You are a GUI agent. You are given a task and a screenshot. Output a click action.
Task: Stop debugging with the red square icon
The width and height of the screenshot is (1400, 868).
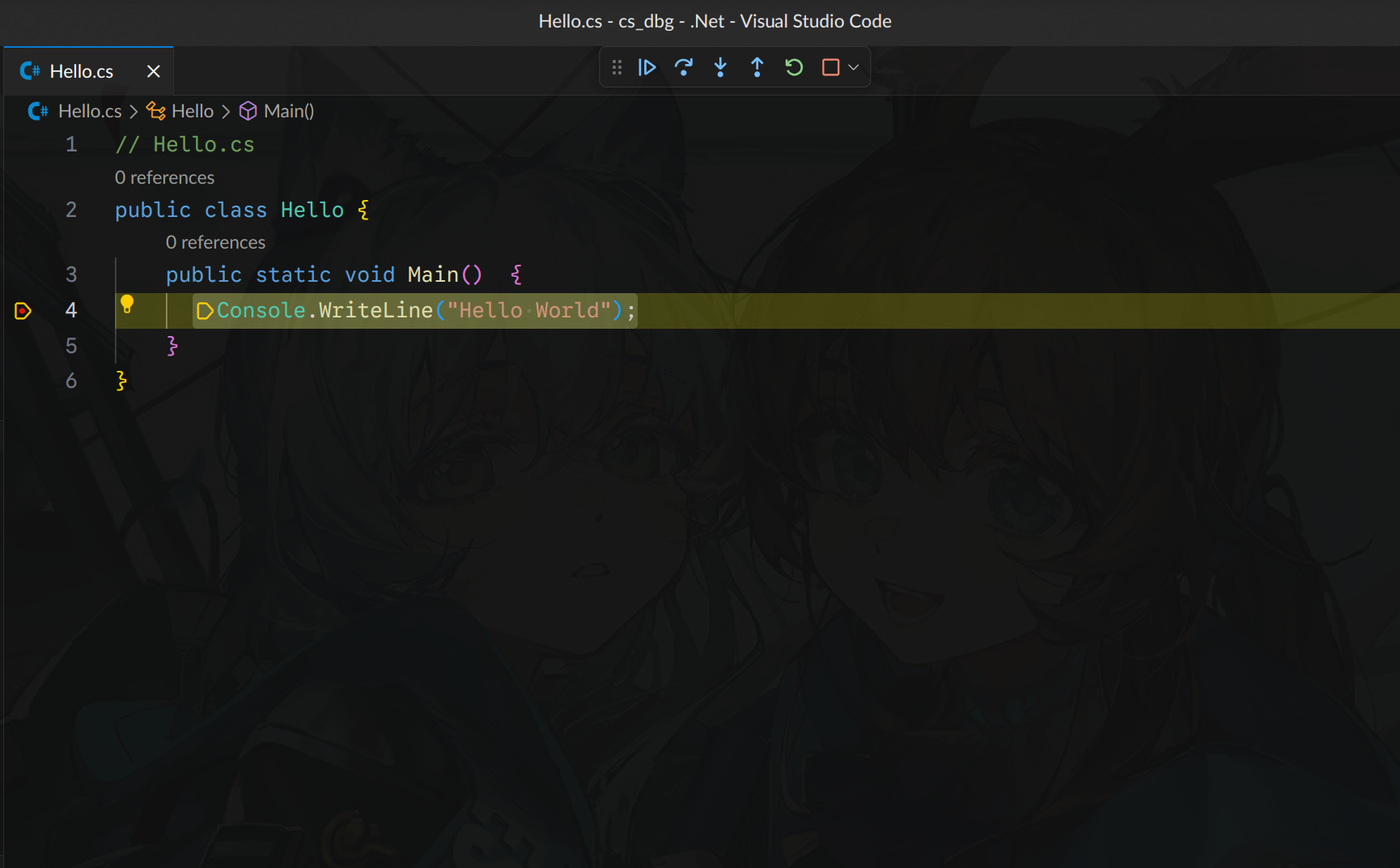[830, 67]
